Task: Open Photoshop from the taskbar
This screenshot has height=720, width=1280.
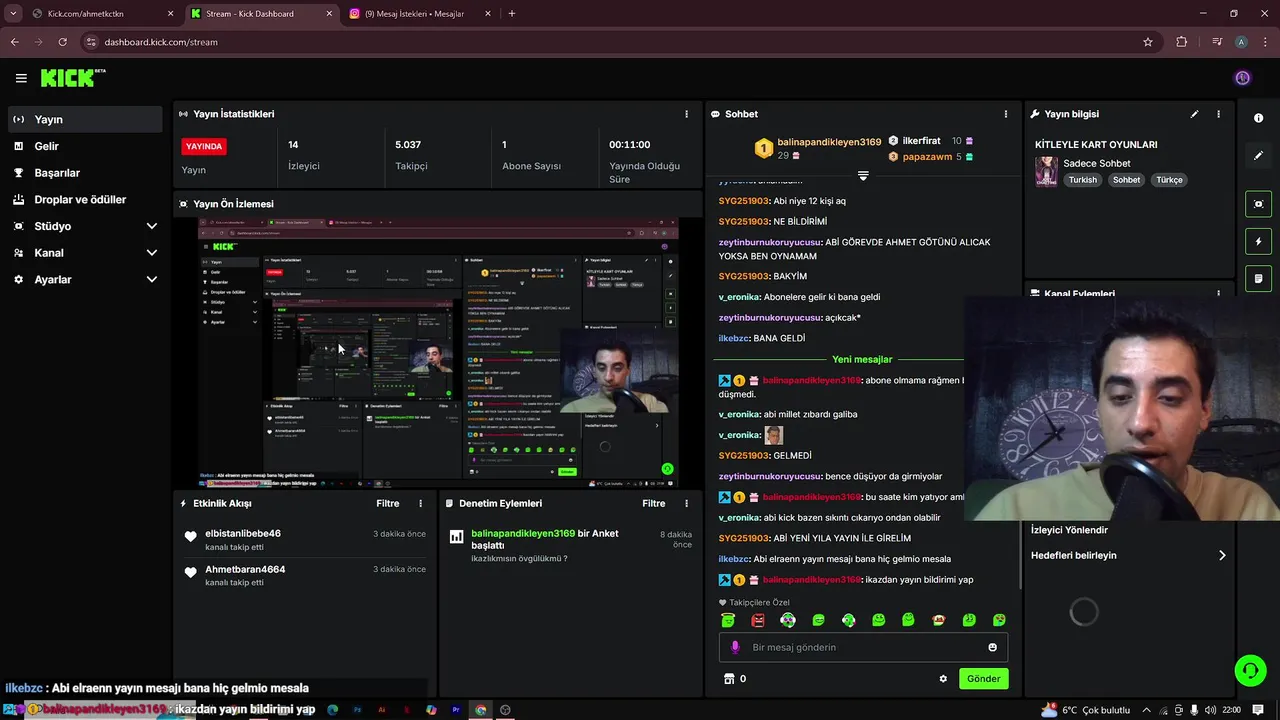Action: click(357, 710)
